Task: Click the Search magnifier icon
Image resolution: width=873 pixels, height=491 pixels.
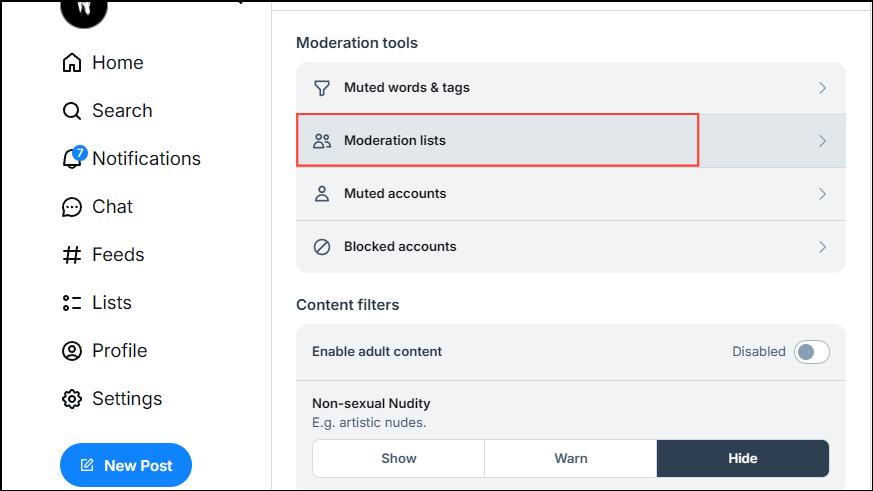Action: pyautogui.click(x=72, y=111)
